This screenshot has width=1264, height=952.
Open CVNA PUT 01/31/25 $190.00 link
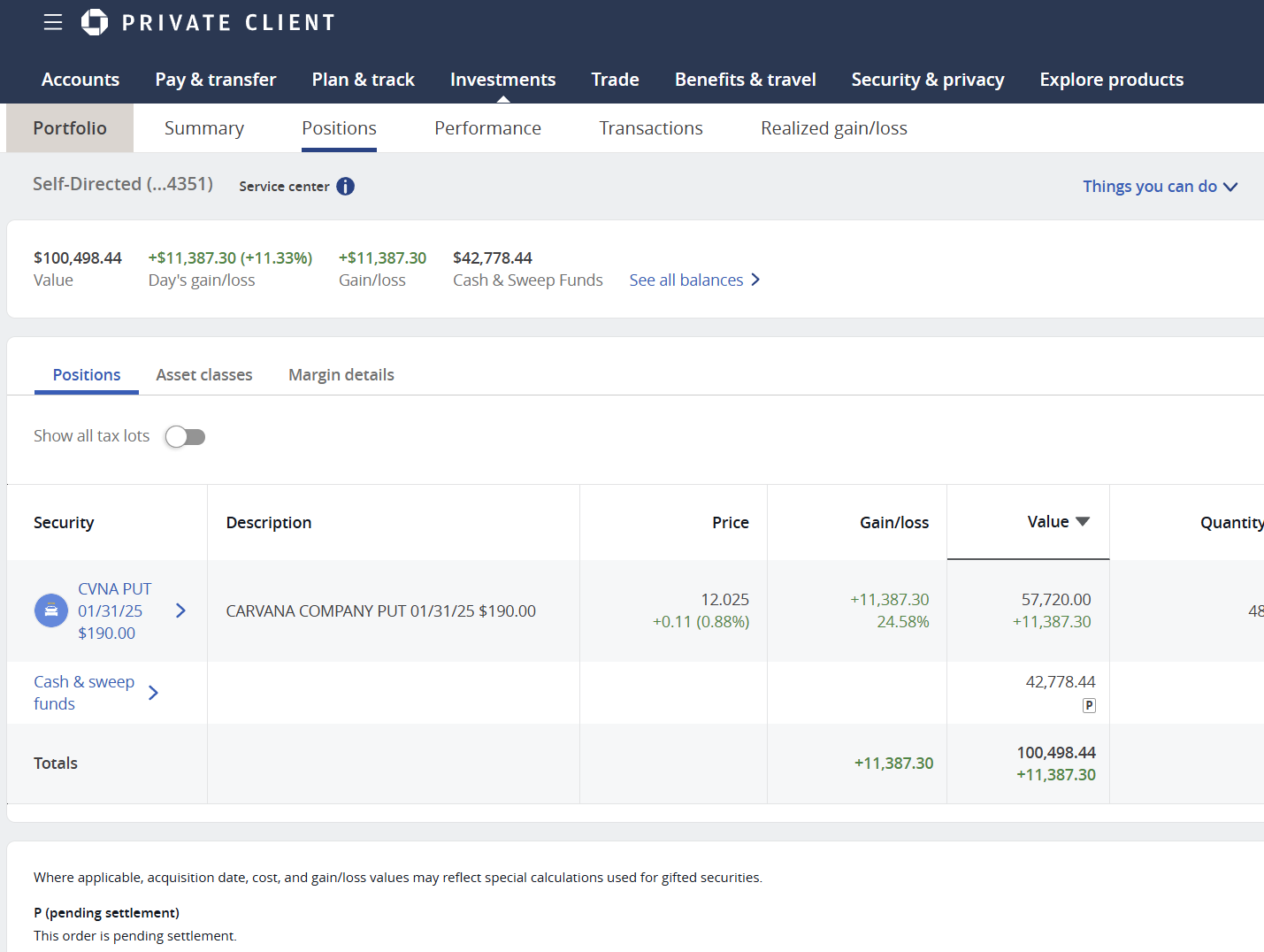coord(115,610)
